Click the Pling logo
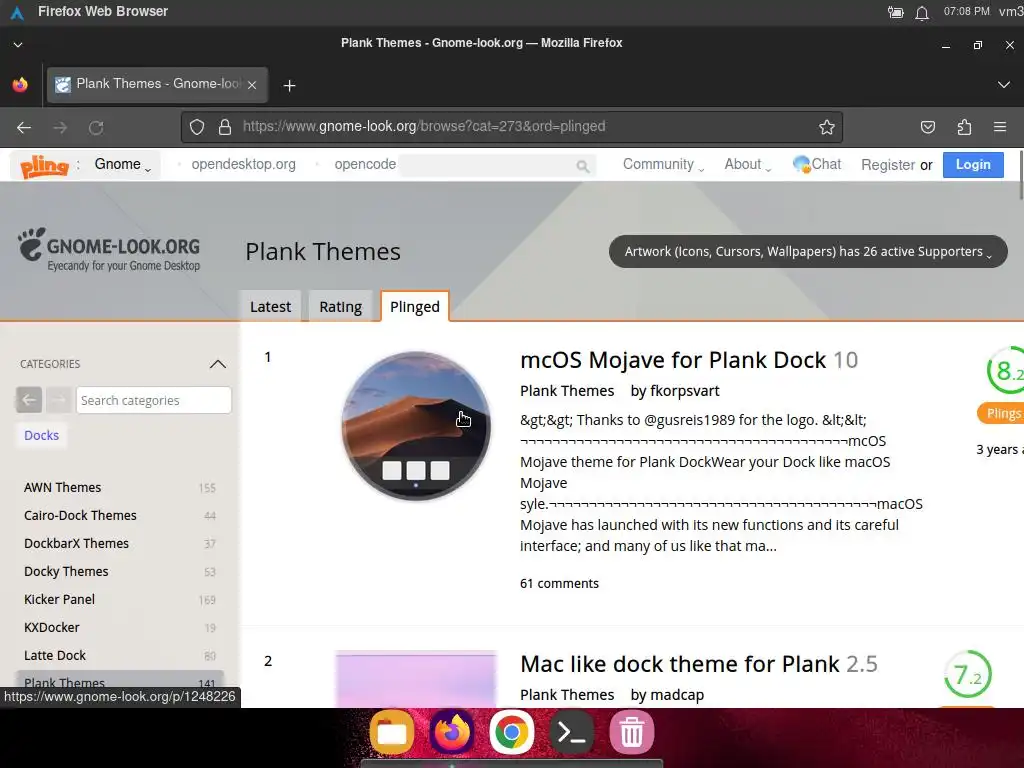Screen dimensions: 1024x768 click(44, 166)
